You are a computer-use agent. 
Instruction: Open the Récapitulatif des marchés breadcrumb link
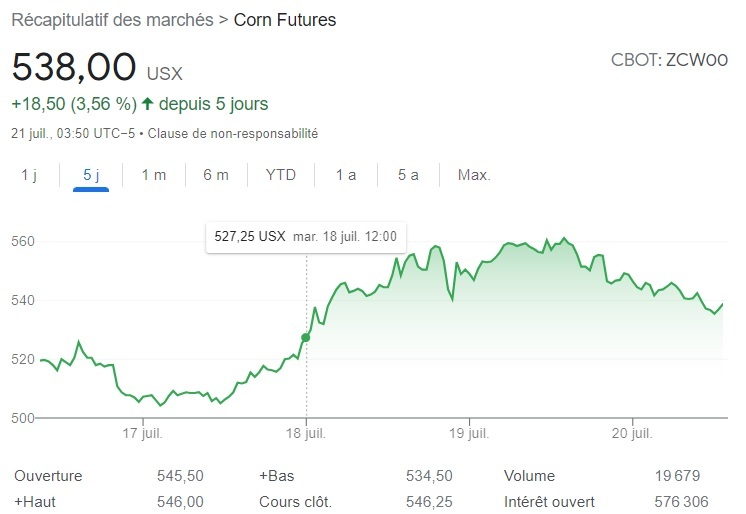[111, 20]
